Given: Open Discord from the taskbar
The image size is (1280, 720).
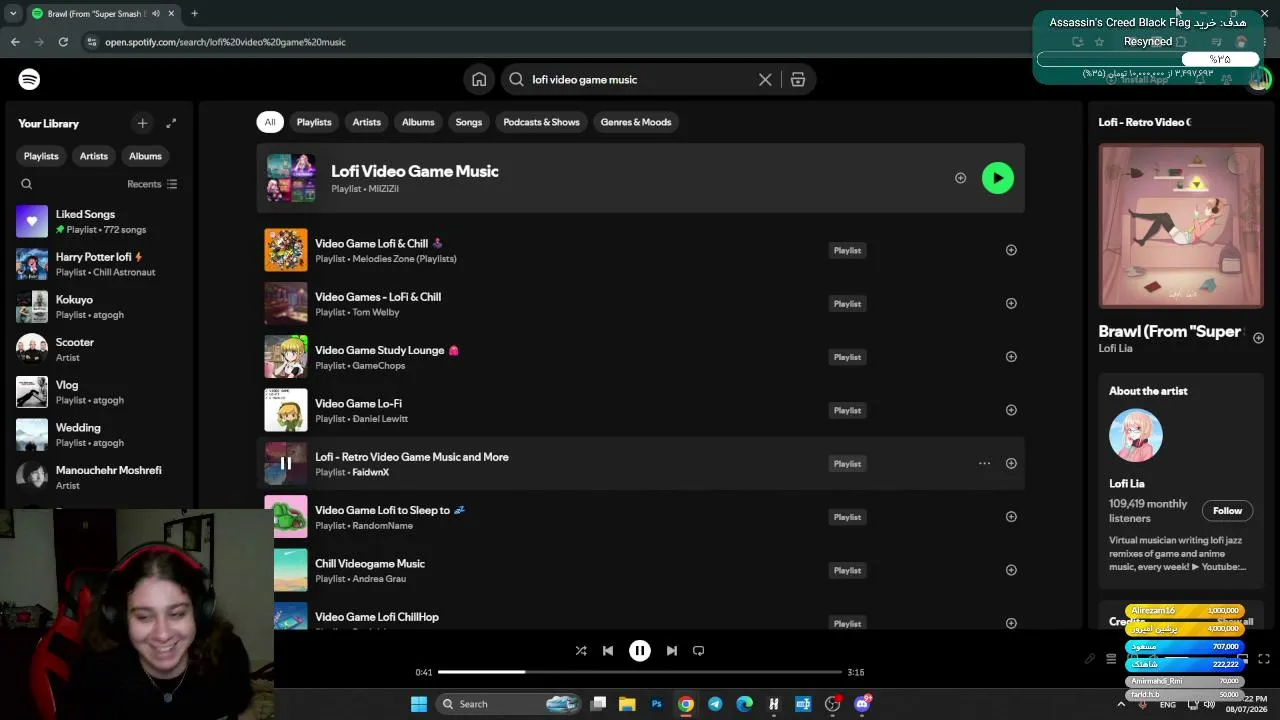Looking at the screenshot, I should coord(862,704).
